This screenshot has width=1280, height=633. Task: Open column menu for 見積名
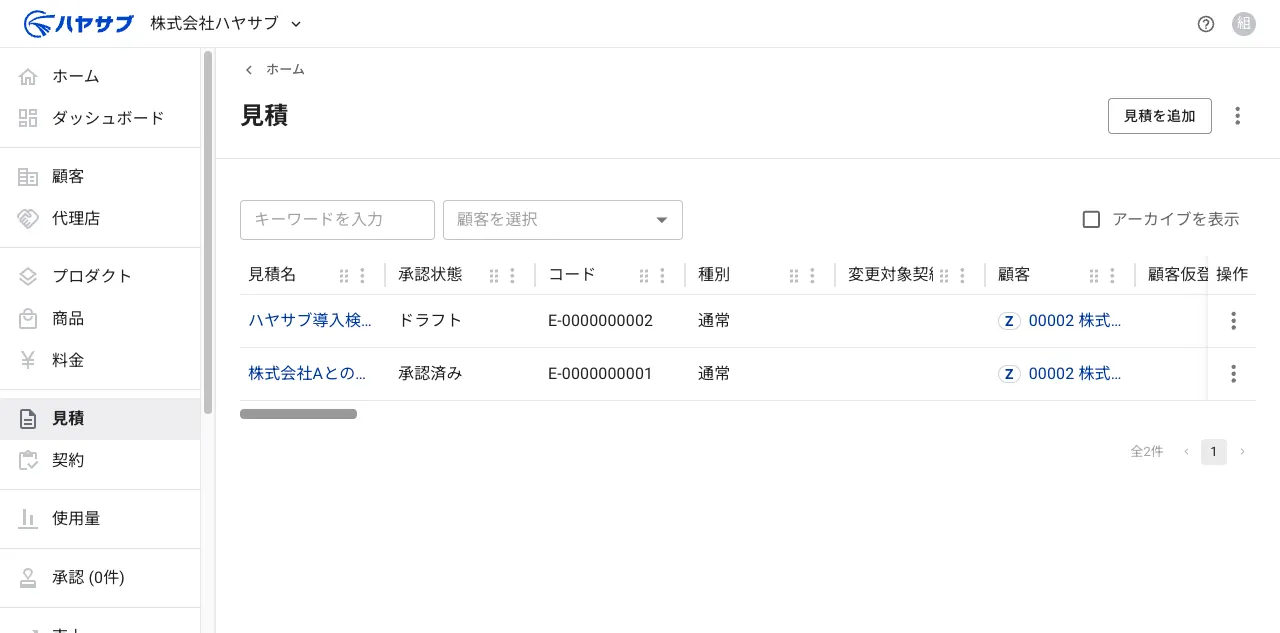point(362,275)
